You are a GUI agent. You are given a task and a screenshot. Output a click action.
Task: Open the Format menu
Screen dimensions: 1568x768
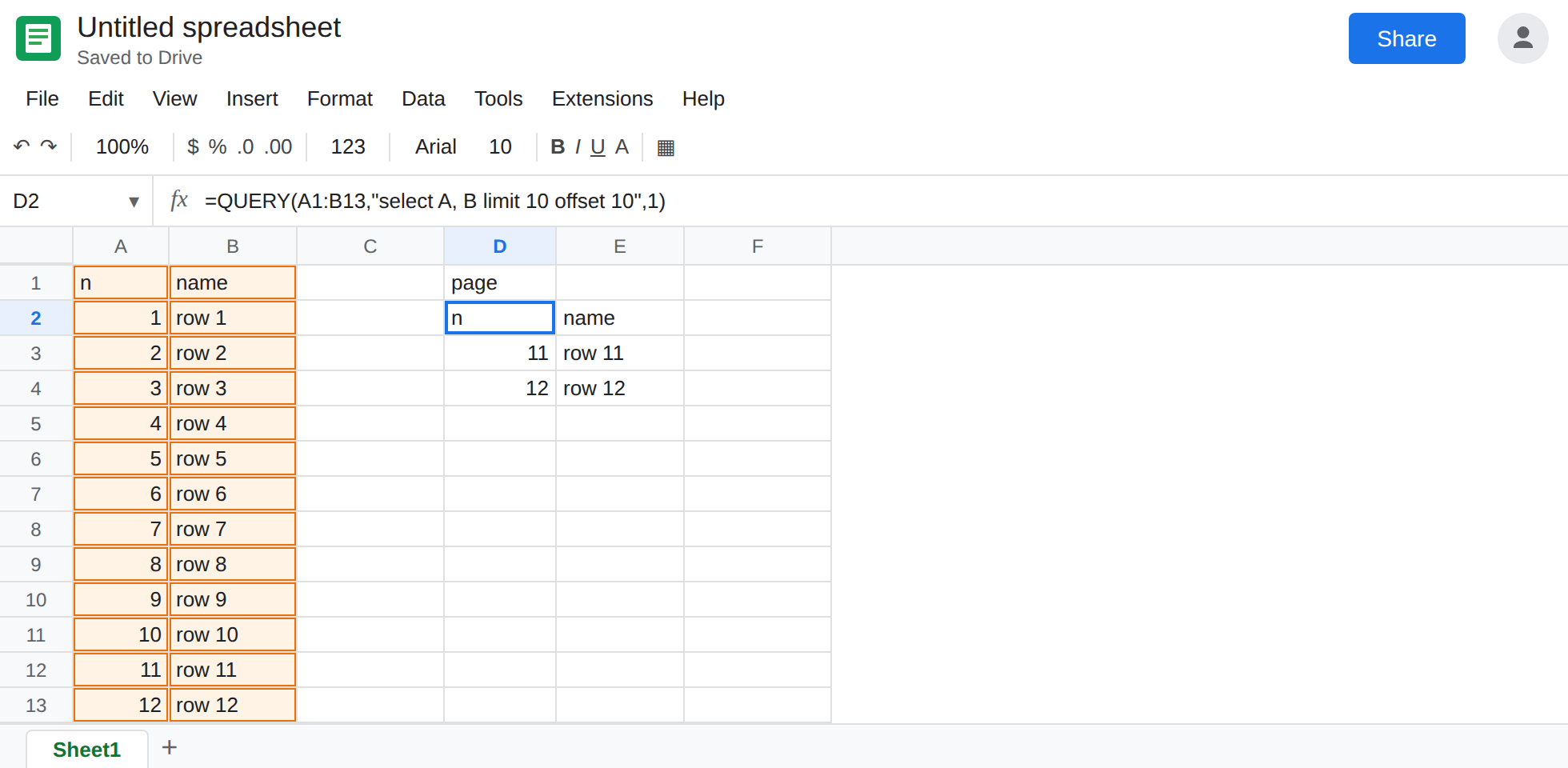coord(340,98)
